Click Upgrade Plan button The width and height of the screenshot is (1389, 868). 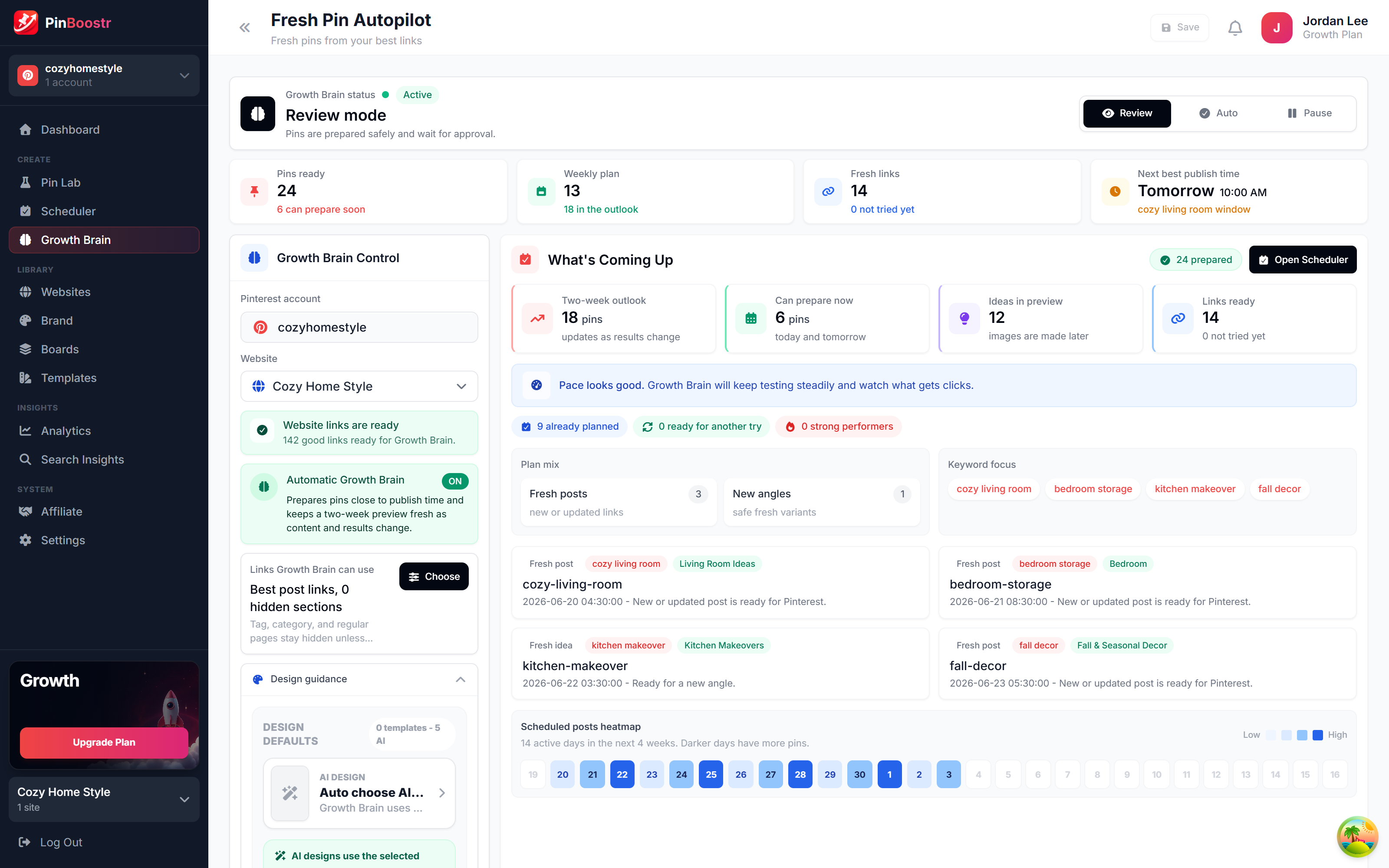point(104,742)
